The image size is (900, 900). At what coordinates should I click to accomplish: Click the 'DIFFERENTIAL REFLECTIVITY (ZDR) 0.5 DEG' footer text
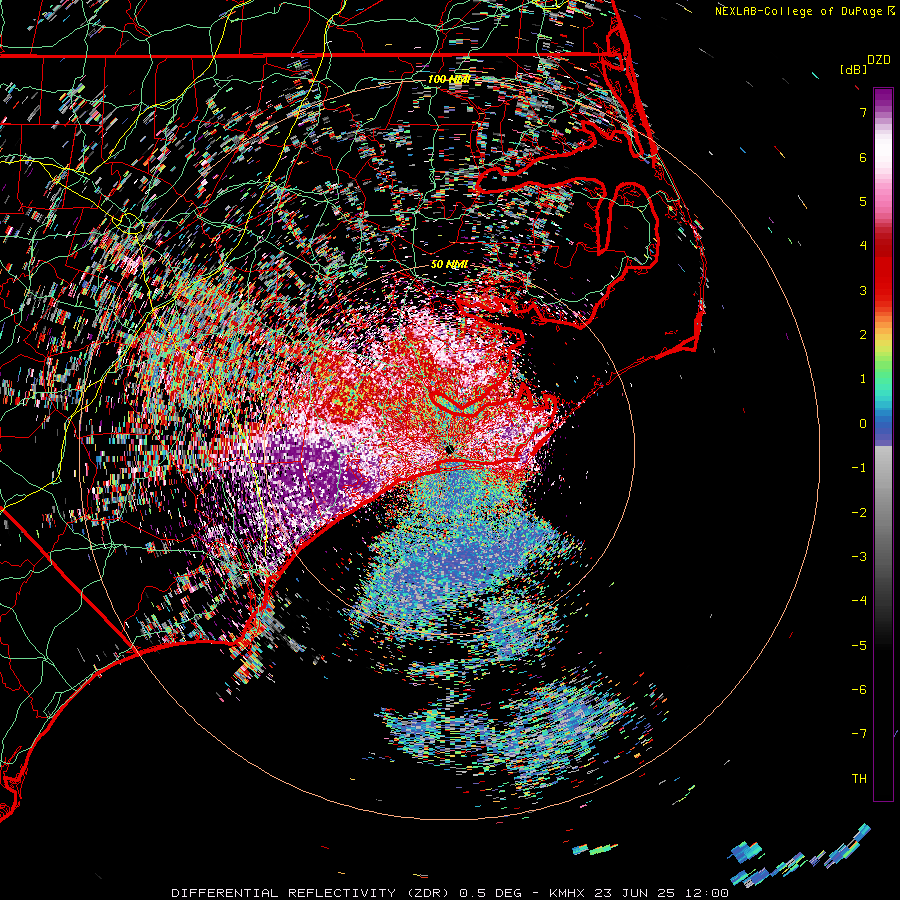(x=347, y=893)
